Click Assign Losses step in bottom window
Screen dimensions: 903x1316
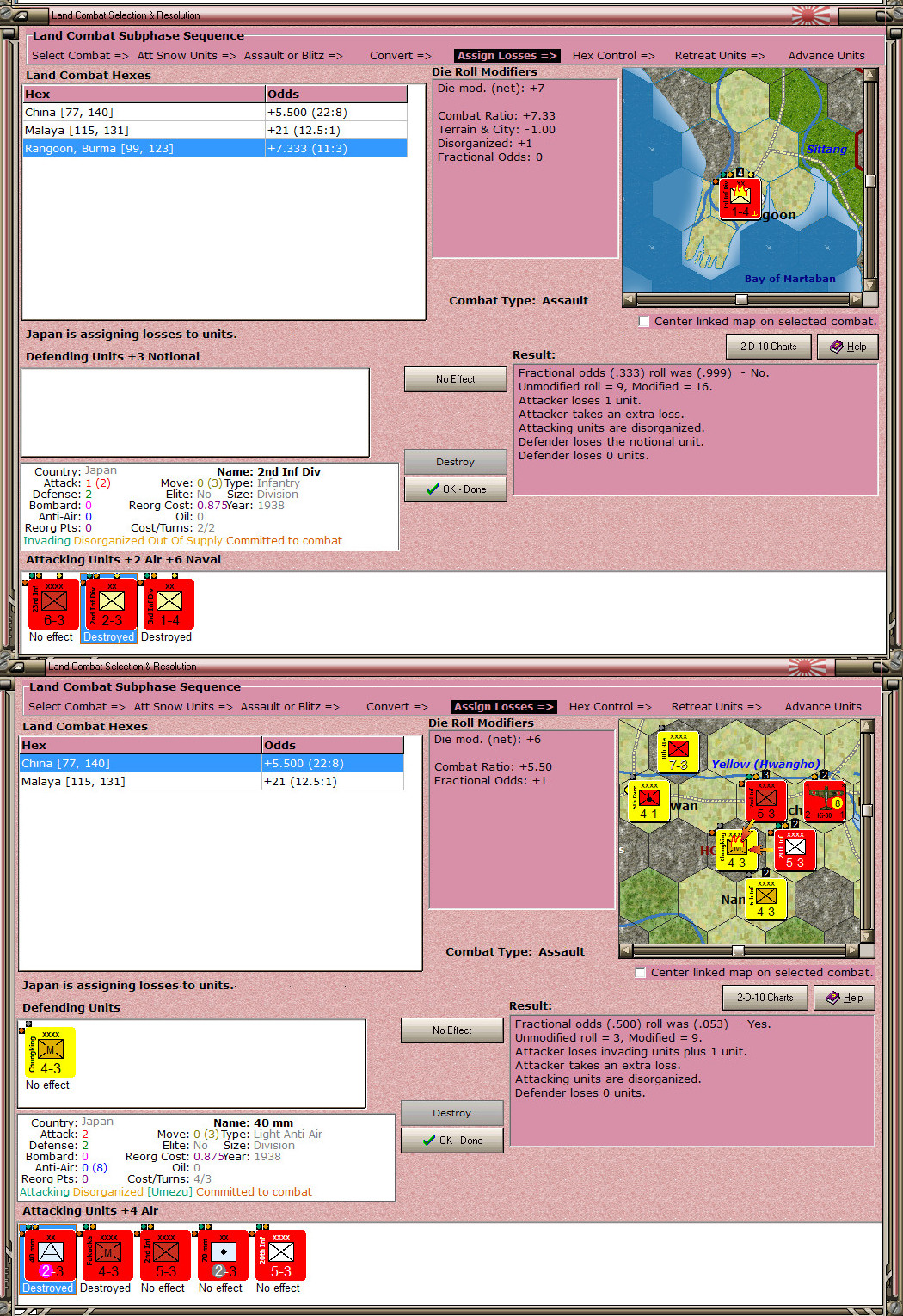click(x=504, y=706)
